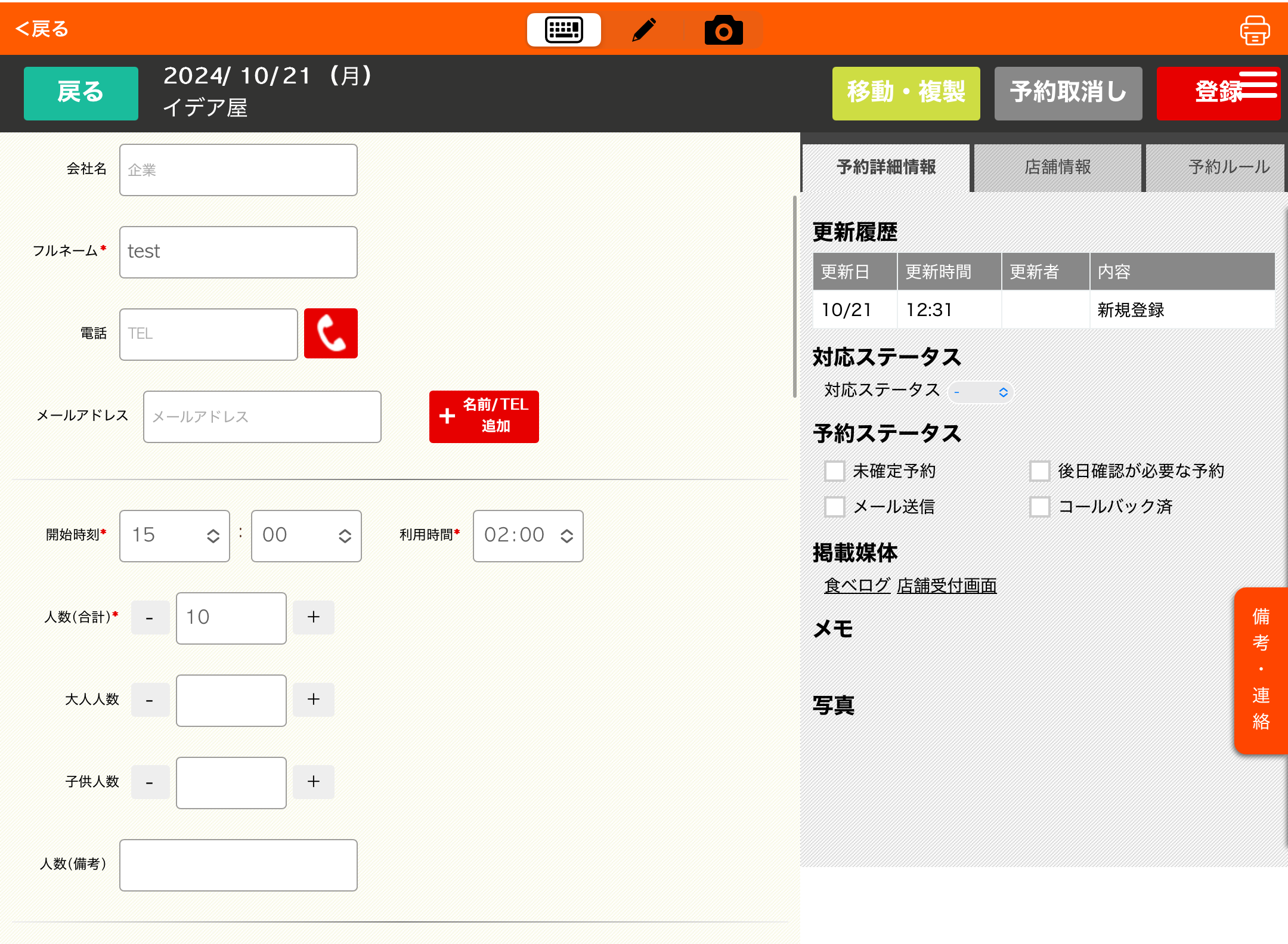Open the 対応ステータス dropdown
The width and height of the screenshot is (1288, 944).
980,392
